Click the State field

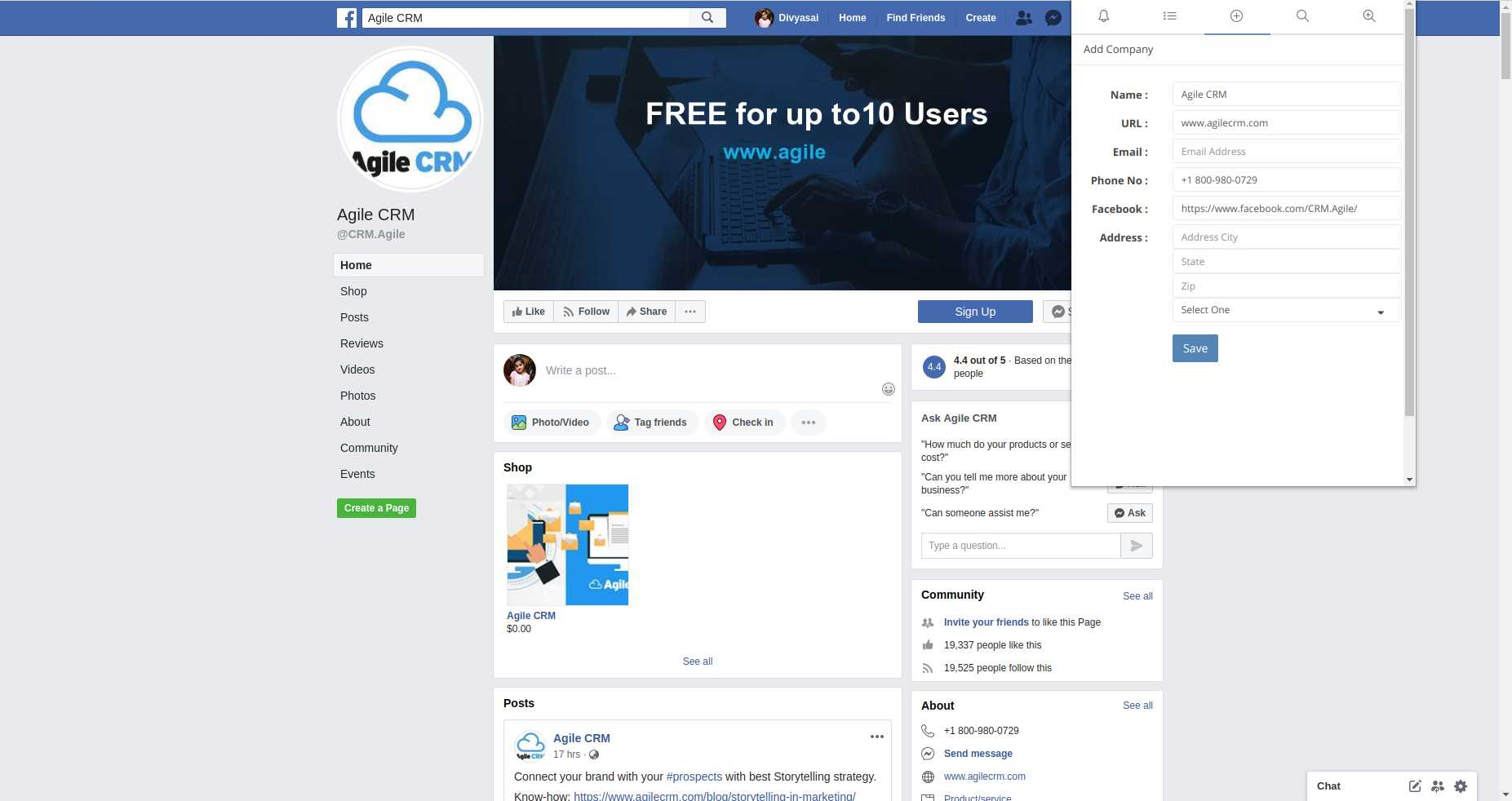[x=1286, y=262]
